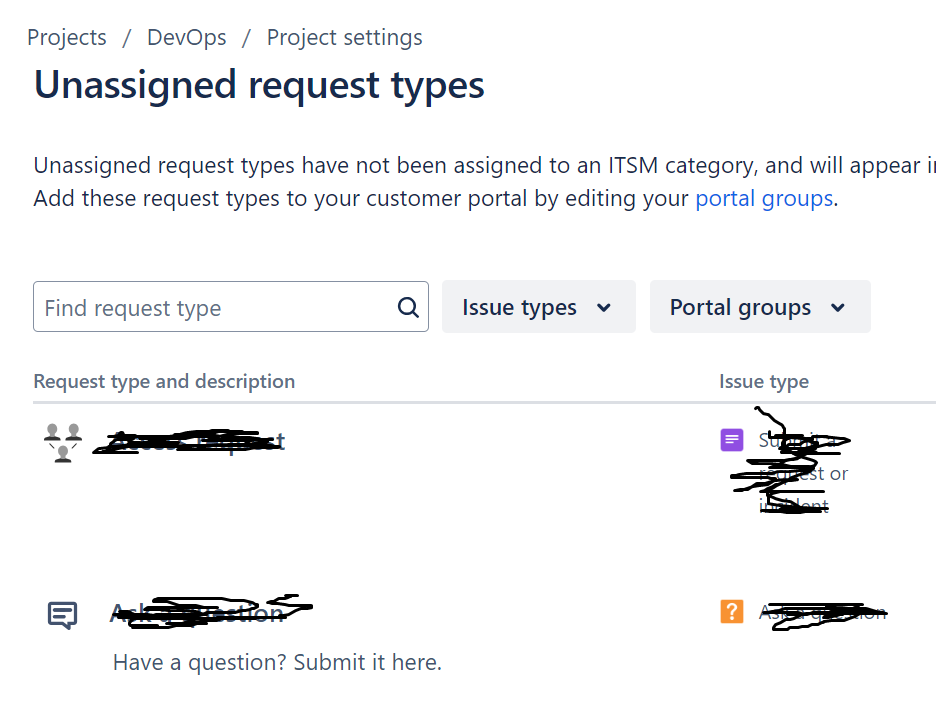Click the speech bubble icon beside Ask a question

[x=61, y=615]
